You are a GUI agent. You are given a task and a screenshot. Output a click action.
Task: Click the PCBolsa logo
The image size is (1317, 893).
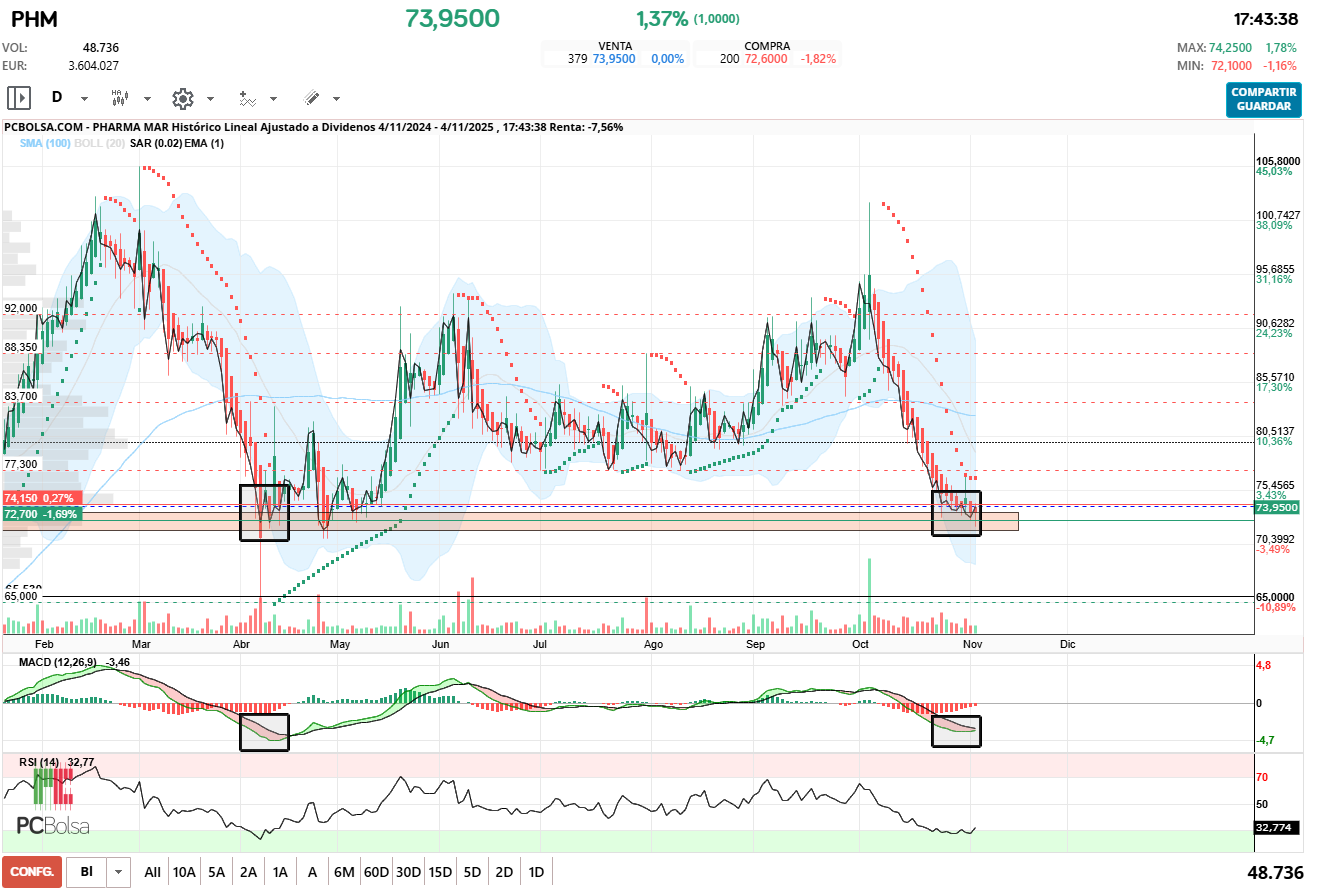pos(53,826)
